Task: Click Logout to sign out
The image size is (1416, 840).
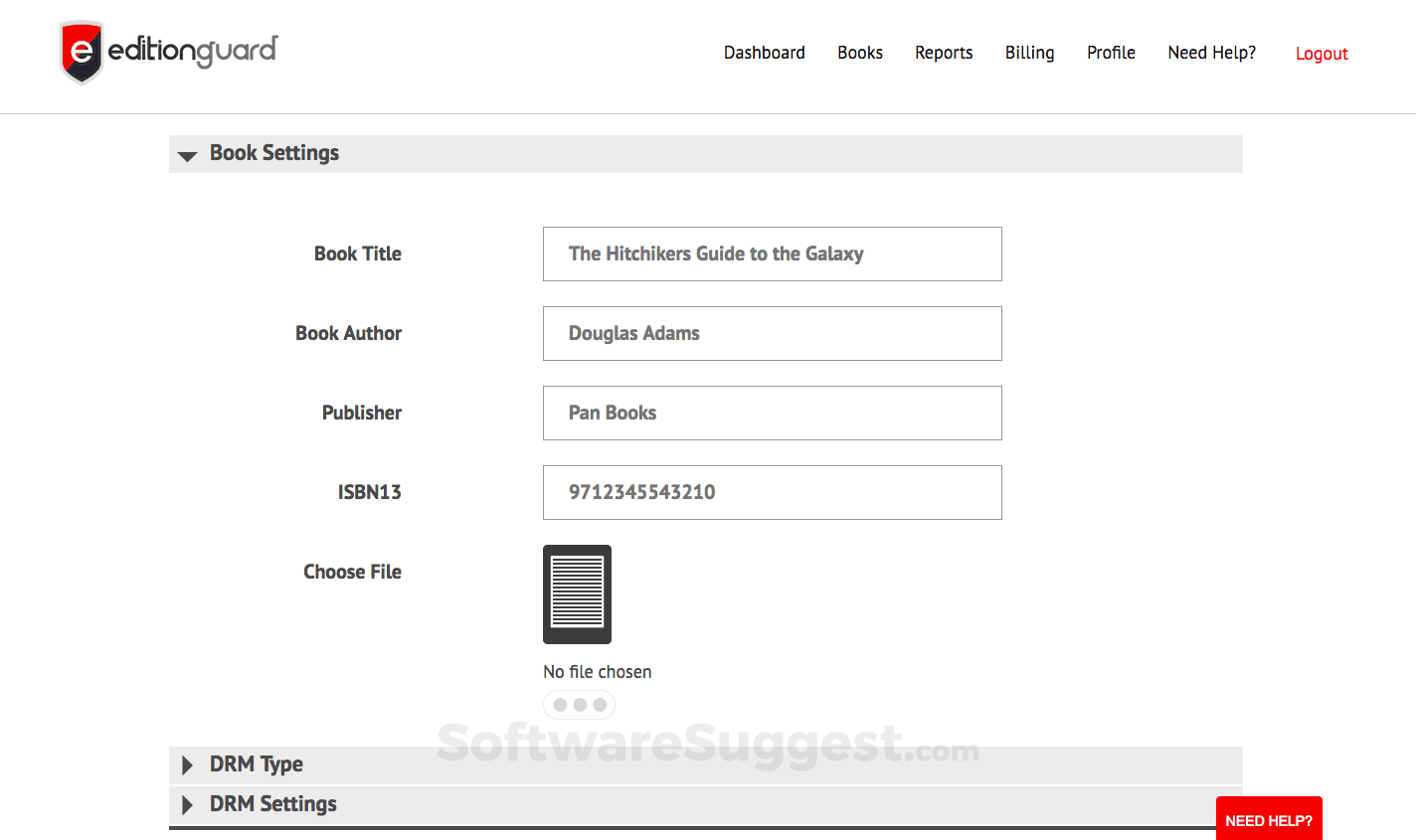Action: (x=1321, y=54)
